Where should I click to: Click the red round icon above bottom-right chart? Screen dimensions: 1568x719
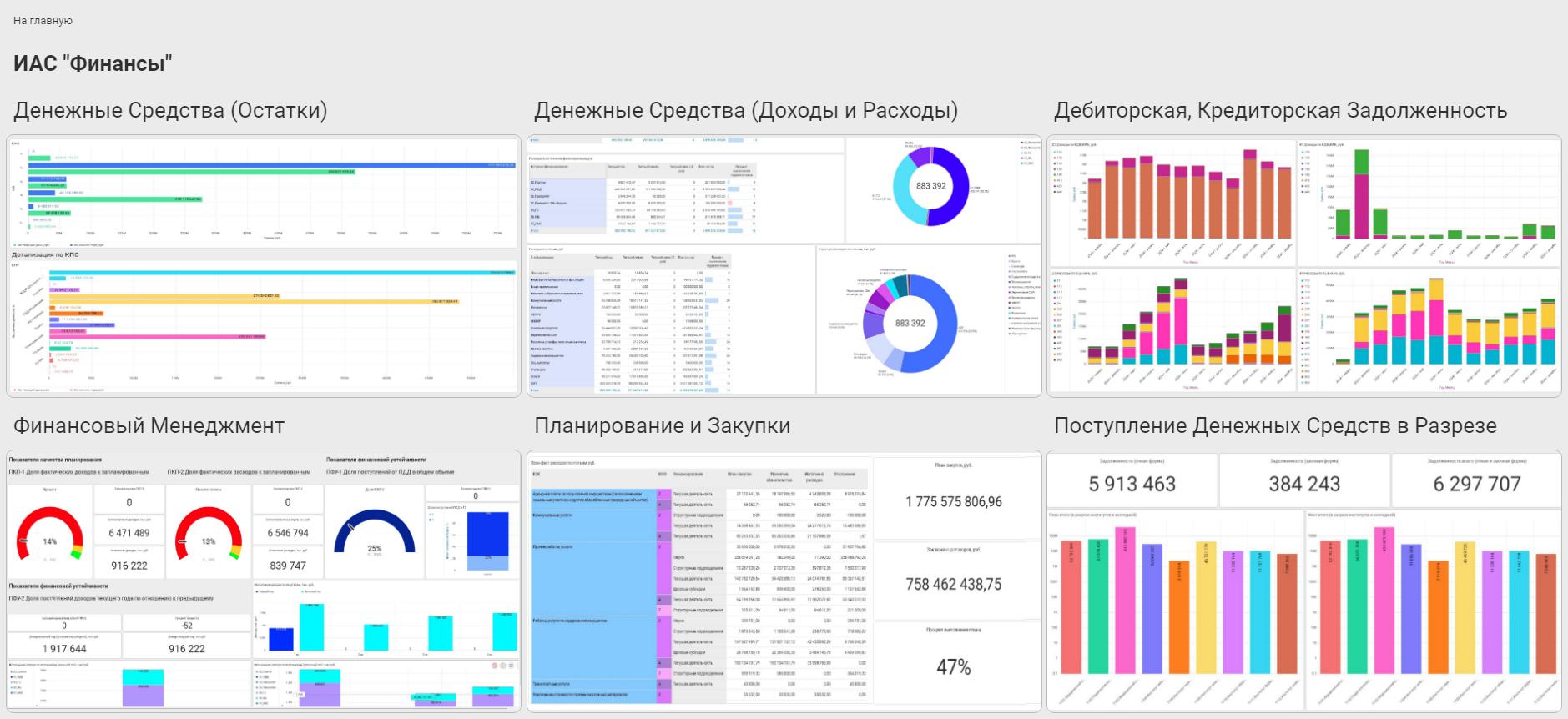(x=493, y=666)
